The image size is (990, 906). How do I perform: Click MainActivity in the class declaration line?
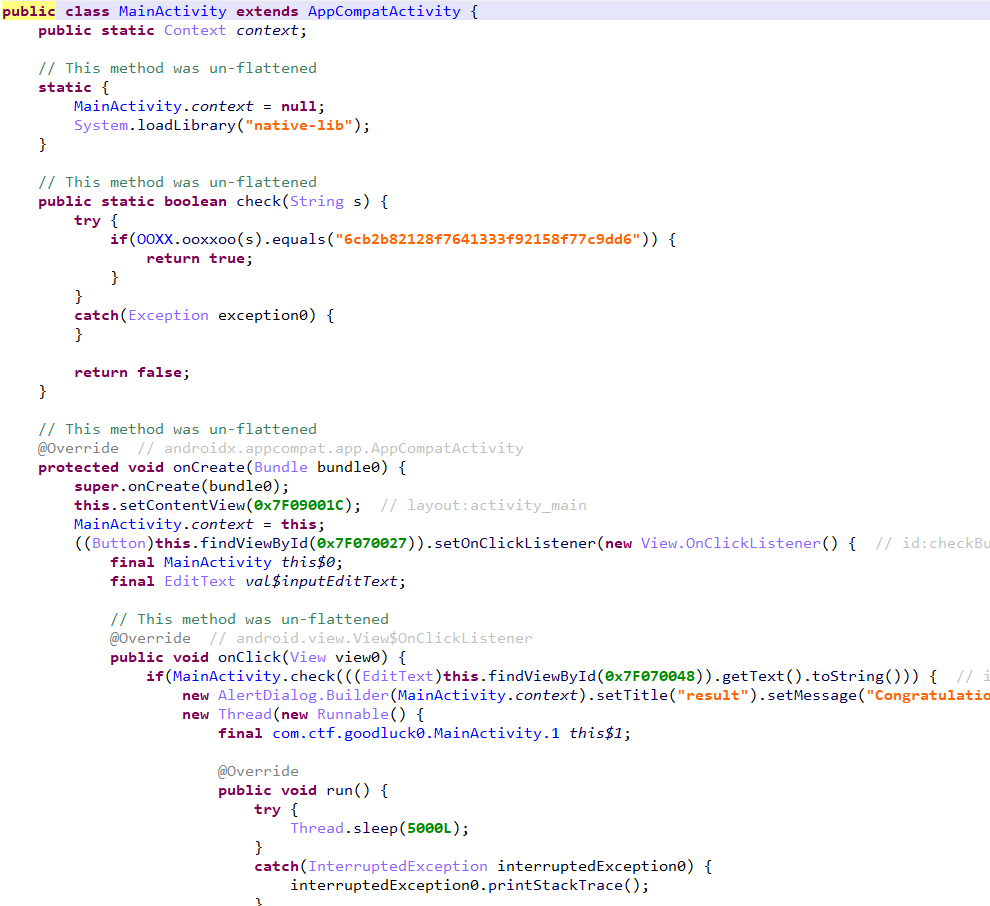pyautogui.click(x=172, y=11)
